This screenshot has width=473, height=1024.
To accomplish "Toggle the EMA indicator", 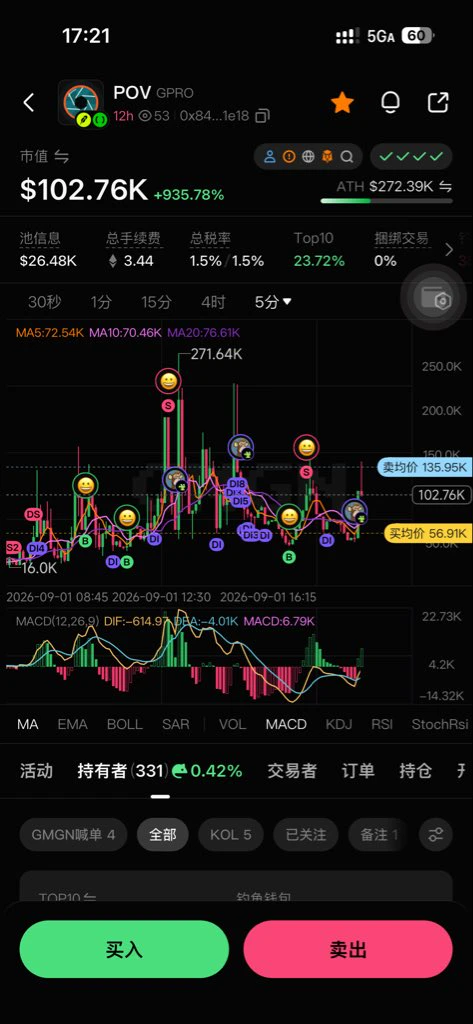I will [72, 724].
